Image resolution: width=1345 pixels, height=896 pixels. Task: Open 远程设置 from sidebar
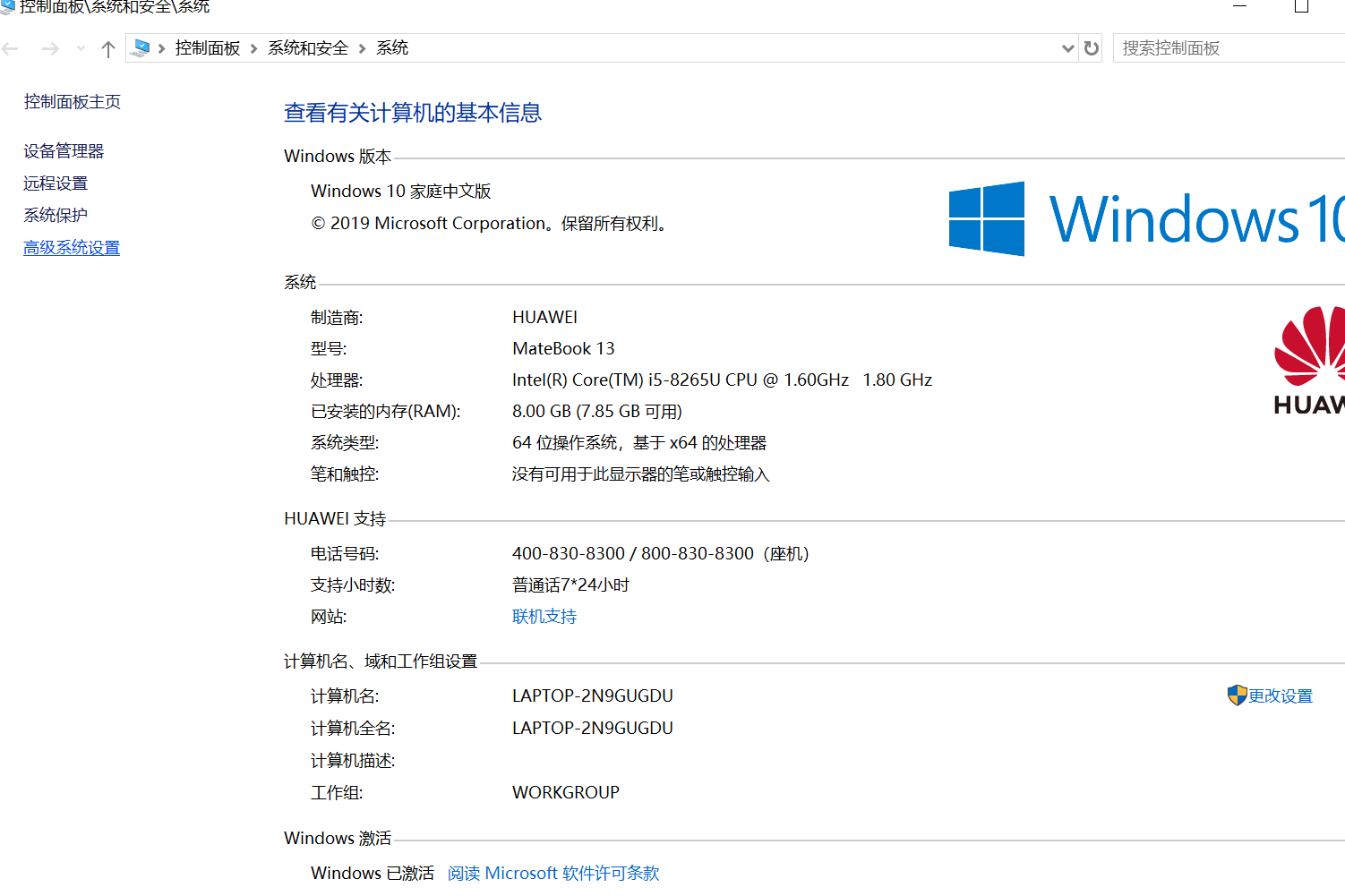click(56, 183)
